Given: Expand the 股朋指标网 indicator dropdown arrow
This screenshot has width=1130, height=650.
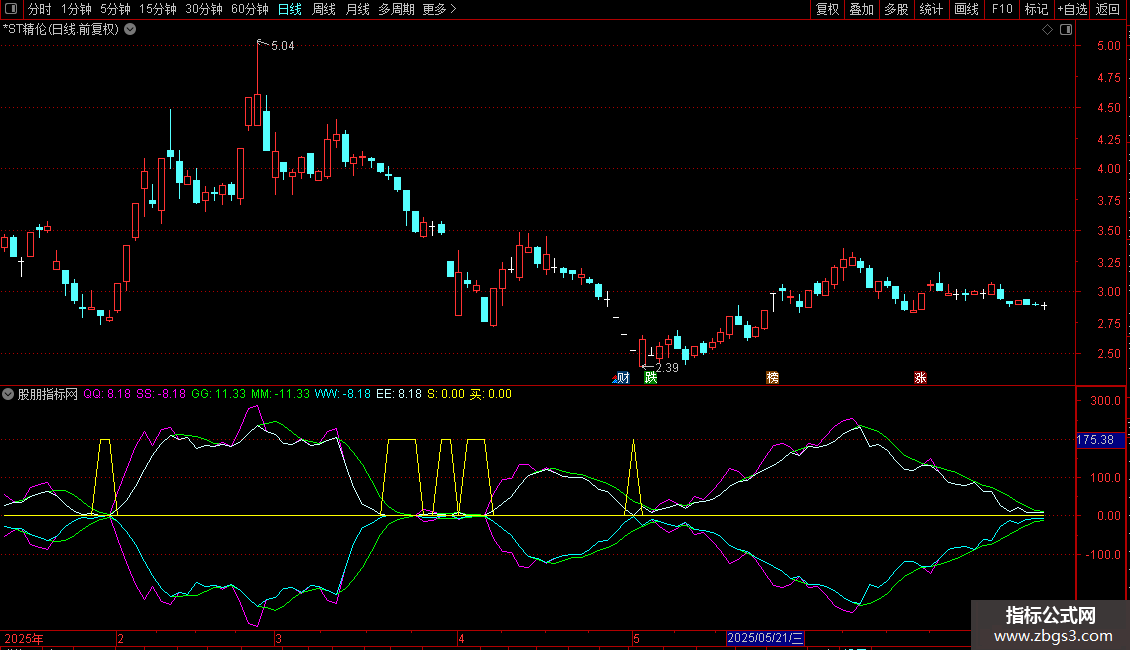Looking at the screenshot, I should point(9,394).
